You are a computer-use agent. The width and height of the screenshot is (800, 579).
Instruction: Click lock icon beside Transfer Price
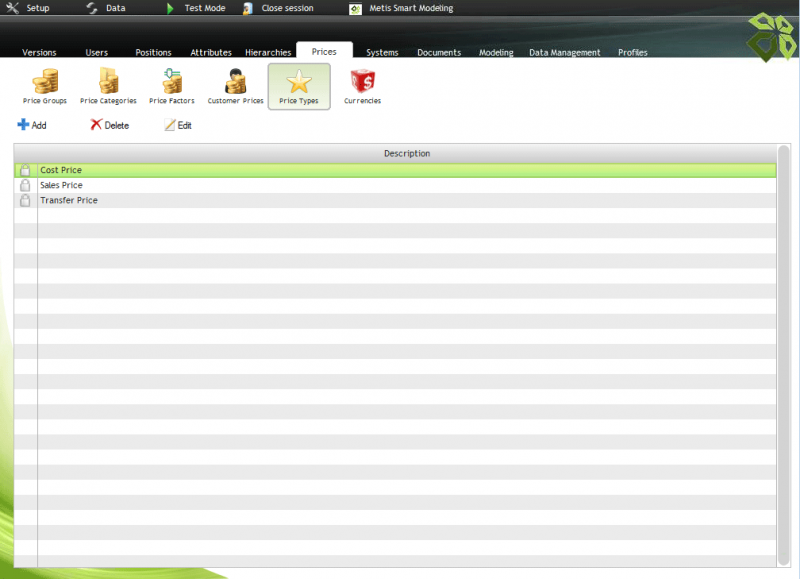point(25,201)
